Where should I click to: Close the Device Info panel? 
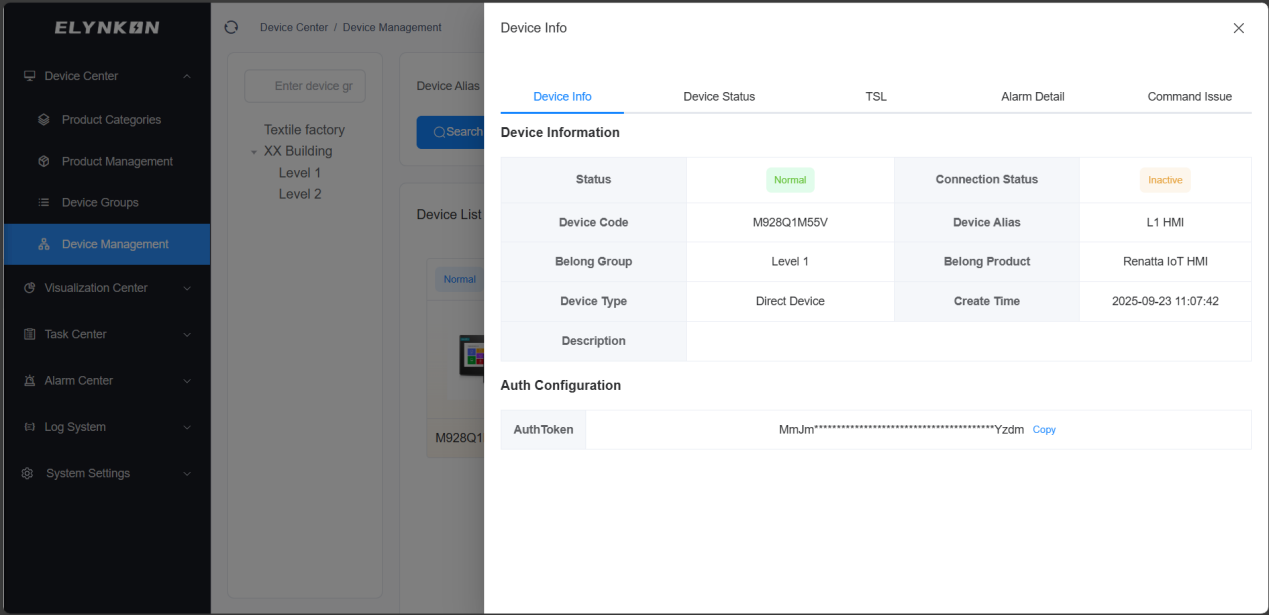coord(1239,28)
